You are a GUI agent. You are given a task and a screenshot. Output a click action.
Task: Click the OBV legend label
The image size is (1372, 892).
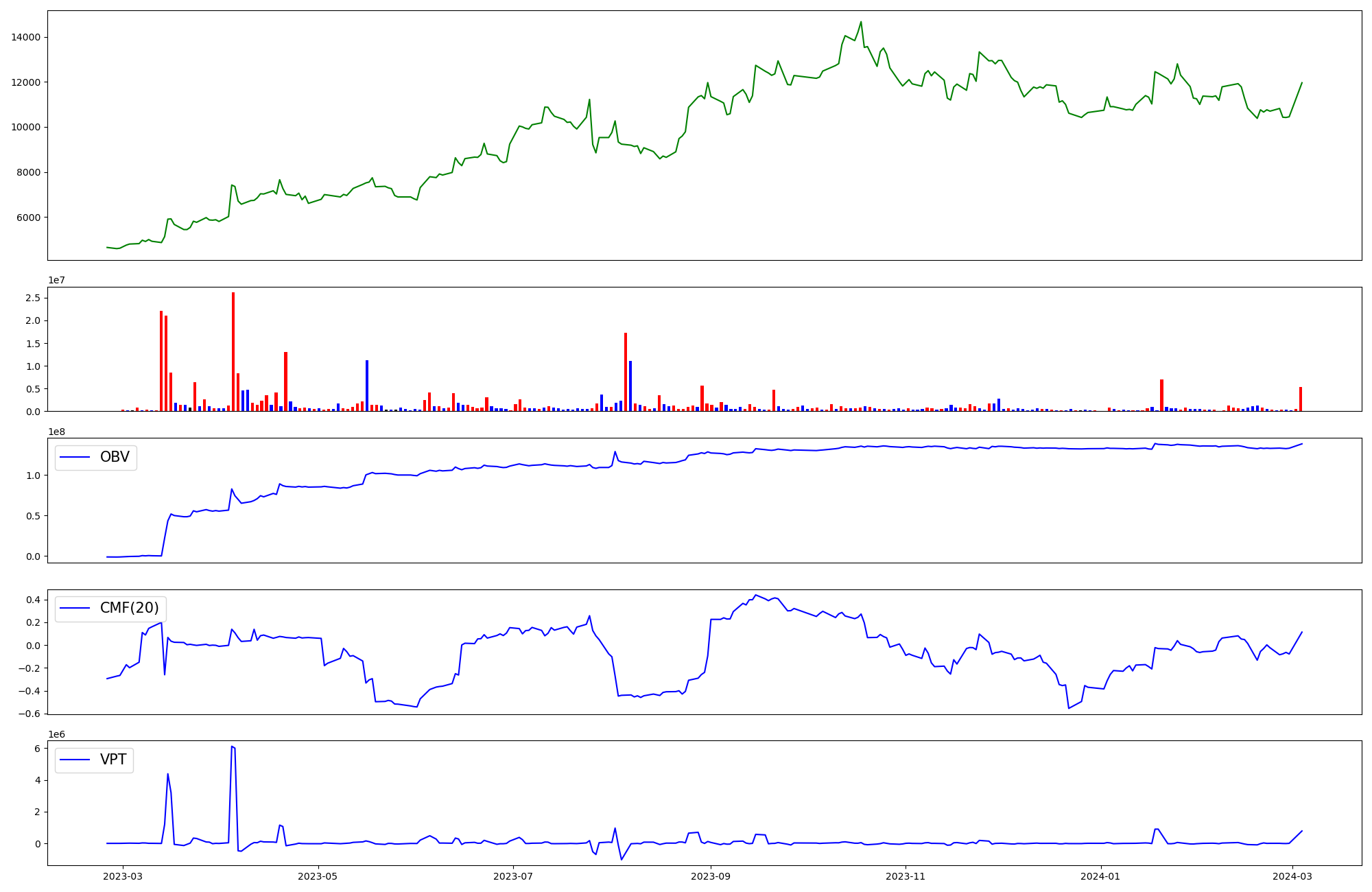[115, 458]
